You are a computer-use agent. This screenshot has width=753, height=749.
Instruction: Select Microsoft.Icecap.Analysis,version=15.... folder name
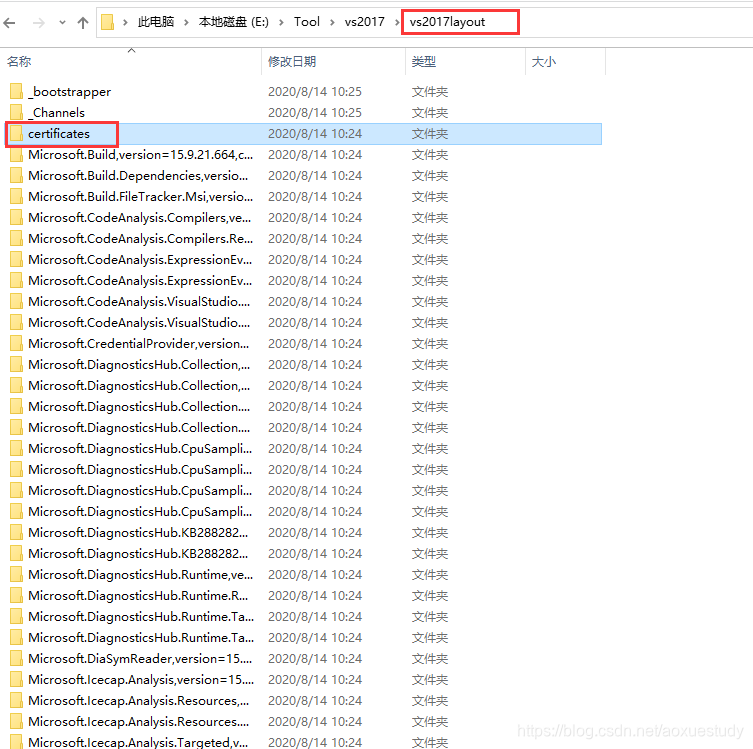point(141,680)
